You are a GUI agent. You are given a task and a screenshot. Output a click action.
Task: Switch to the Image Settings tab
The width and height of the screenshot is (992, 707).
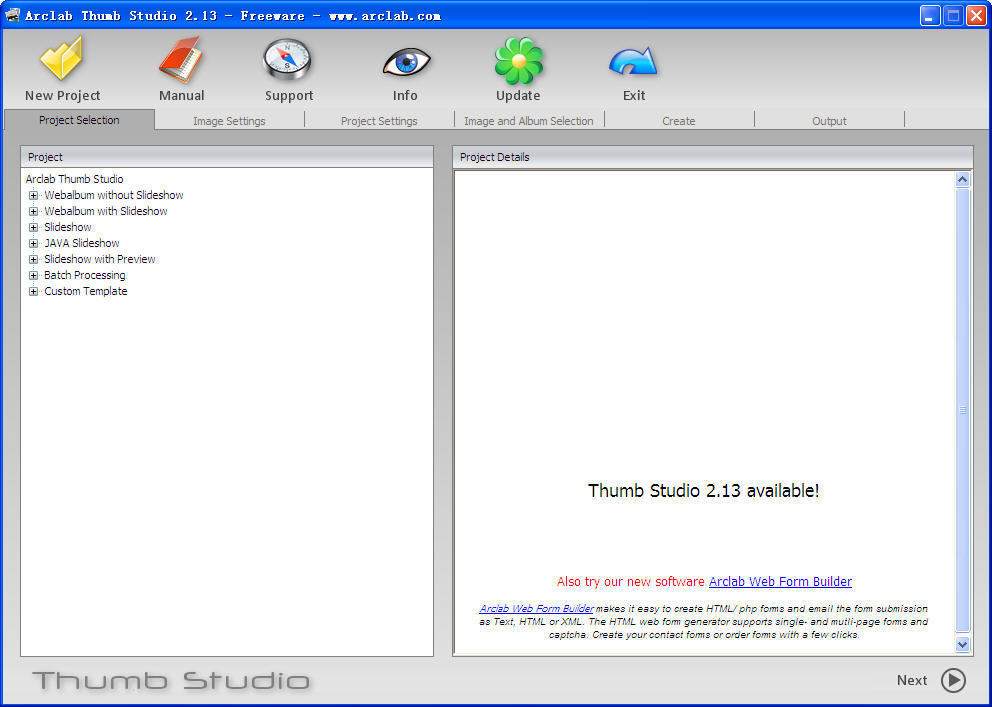229,121
